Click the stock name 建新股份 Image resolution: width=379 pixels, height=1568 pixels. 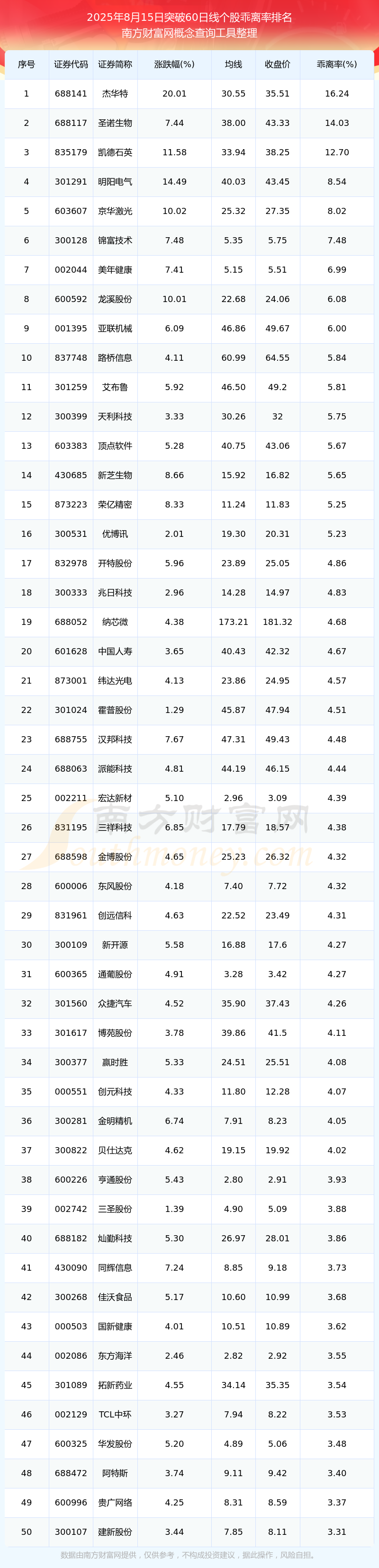[x=115, y=1532]
